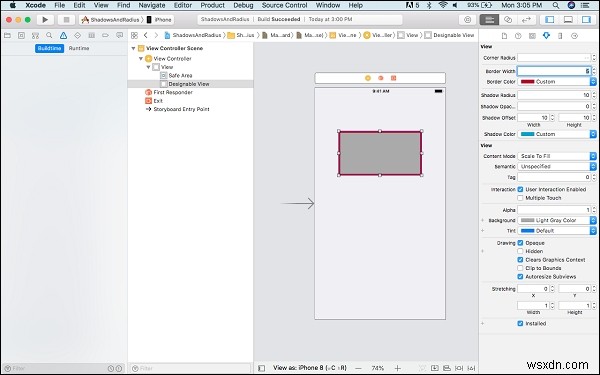600x375 pixels.
Task: Open the Size inspector
Action: (x=560, y=36)
